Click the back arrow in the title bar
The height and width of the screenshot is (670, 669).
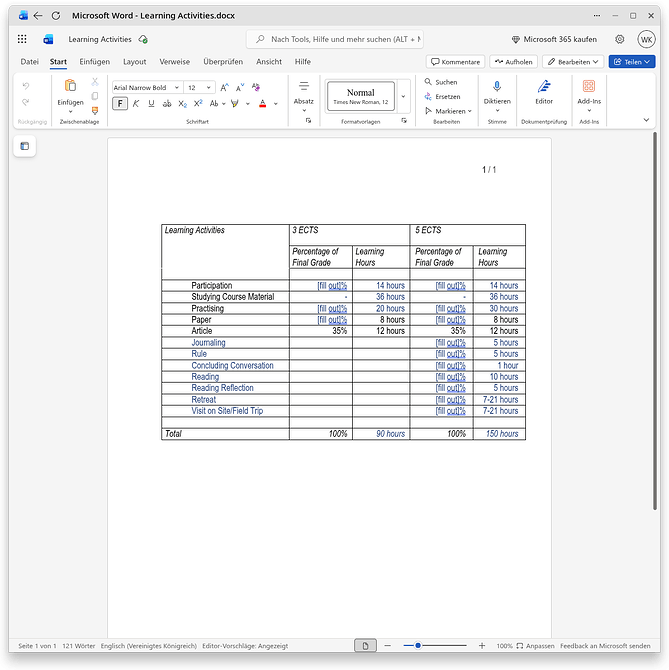point(38,16)
